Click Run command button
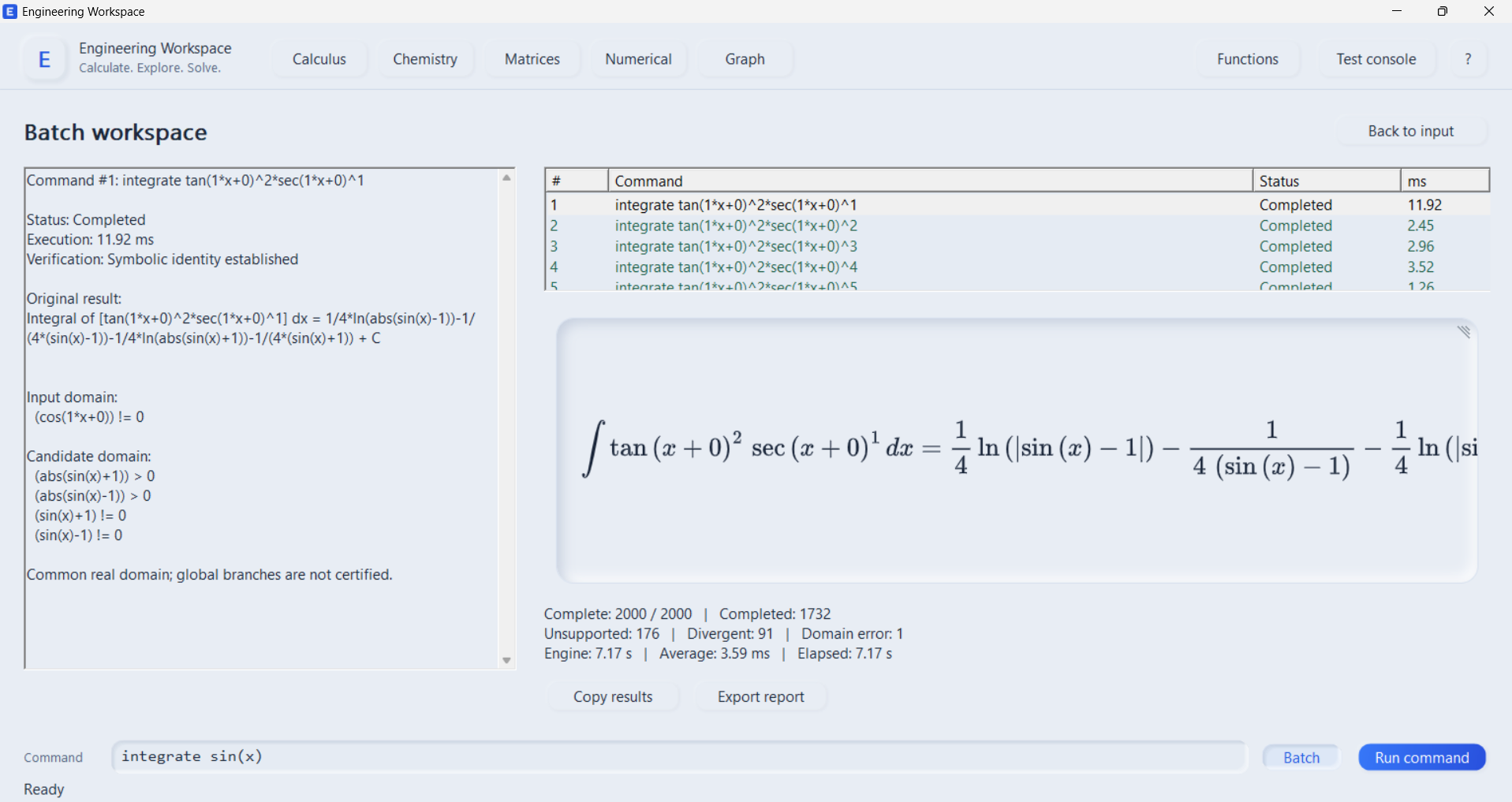 (x=1422, y=758)
